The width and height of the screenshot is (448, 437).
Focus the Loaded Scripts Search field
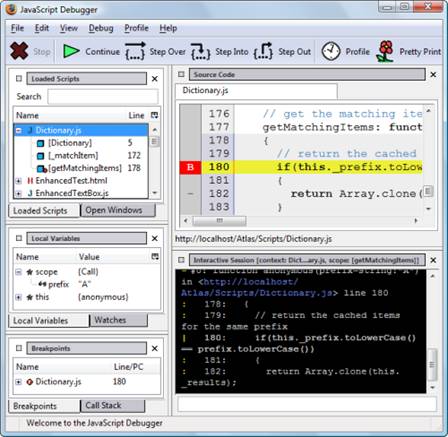pos(103,97)
